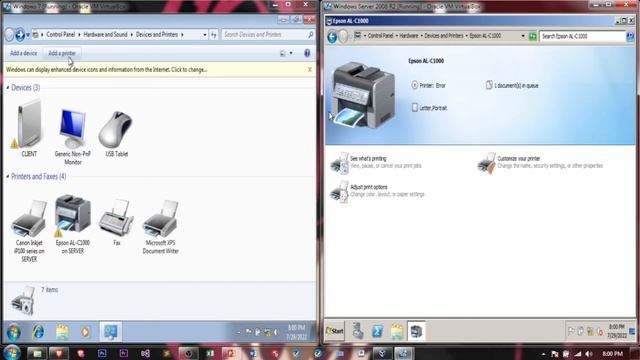Open help in Devices and Printers window

tap(307, 53)
